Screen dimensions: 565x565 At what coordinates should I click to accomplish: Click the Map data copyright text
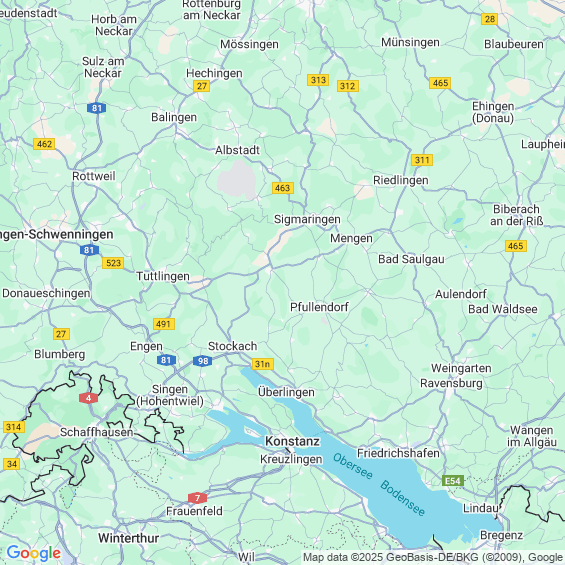(433, 557)
